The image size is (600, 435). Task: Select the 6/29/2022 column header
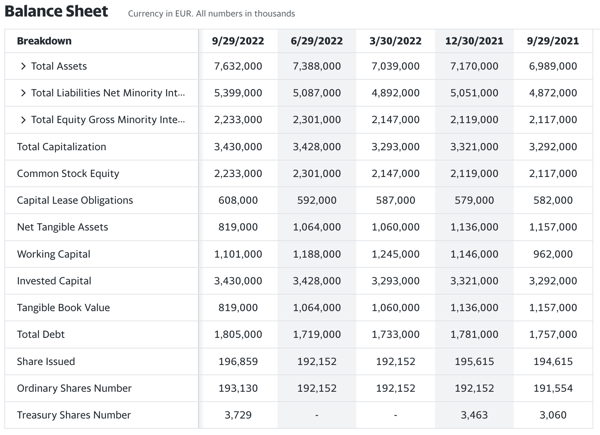317,41
